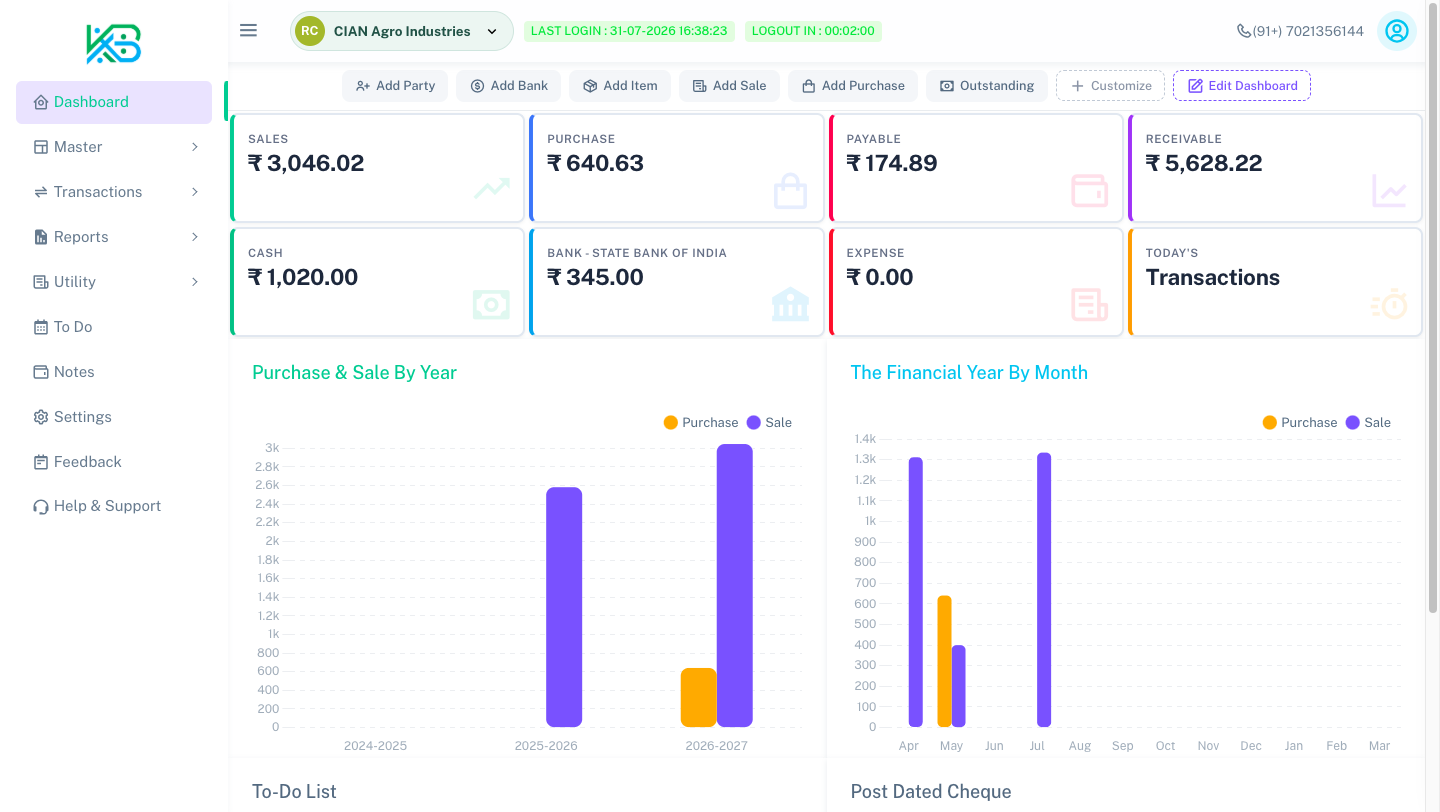
Task: Click the Purchase shopping bag icon
Action: click(790, 191)
